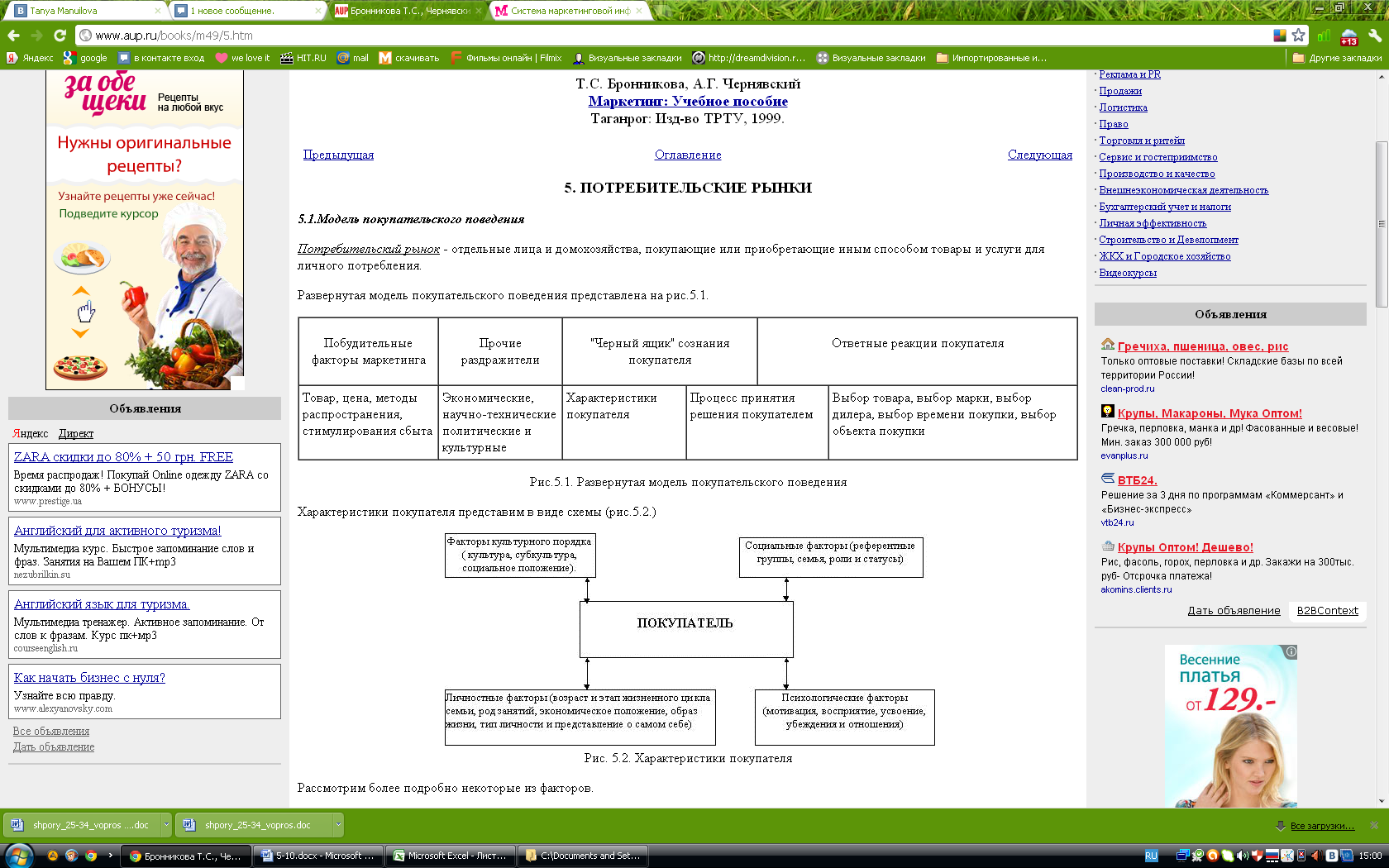This screenshot has height=868, width=1389.
Task: Open 'Бухгалтерский учет и налоги' sidebar link
Action: point(1165,207)
